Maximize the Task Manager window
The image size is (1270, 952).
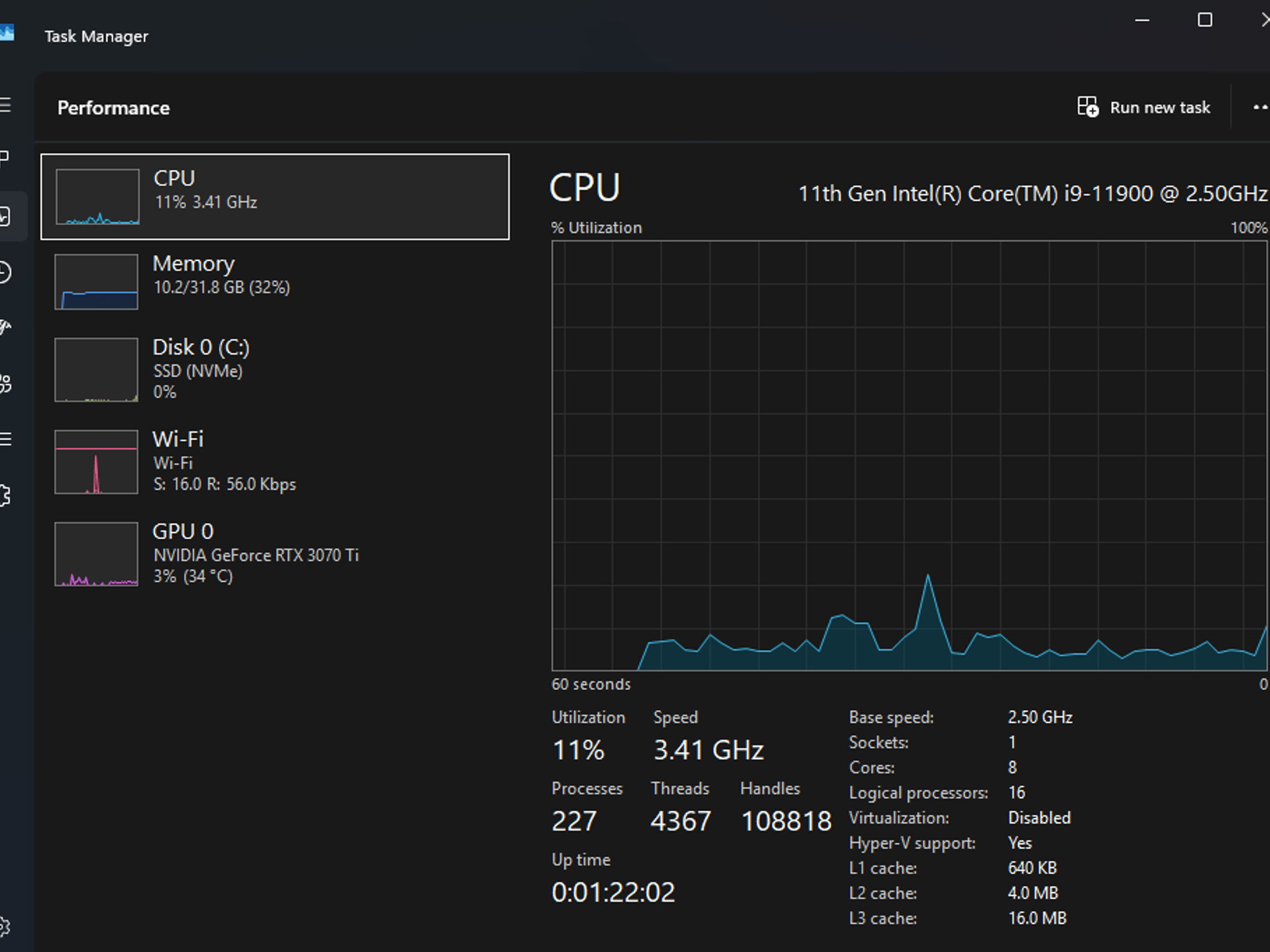pyautogui.click(x=1205, y=20)
